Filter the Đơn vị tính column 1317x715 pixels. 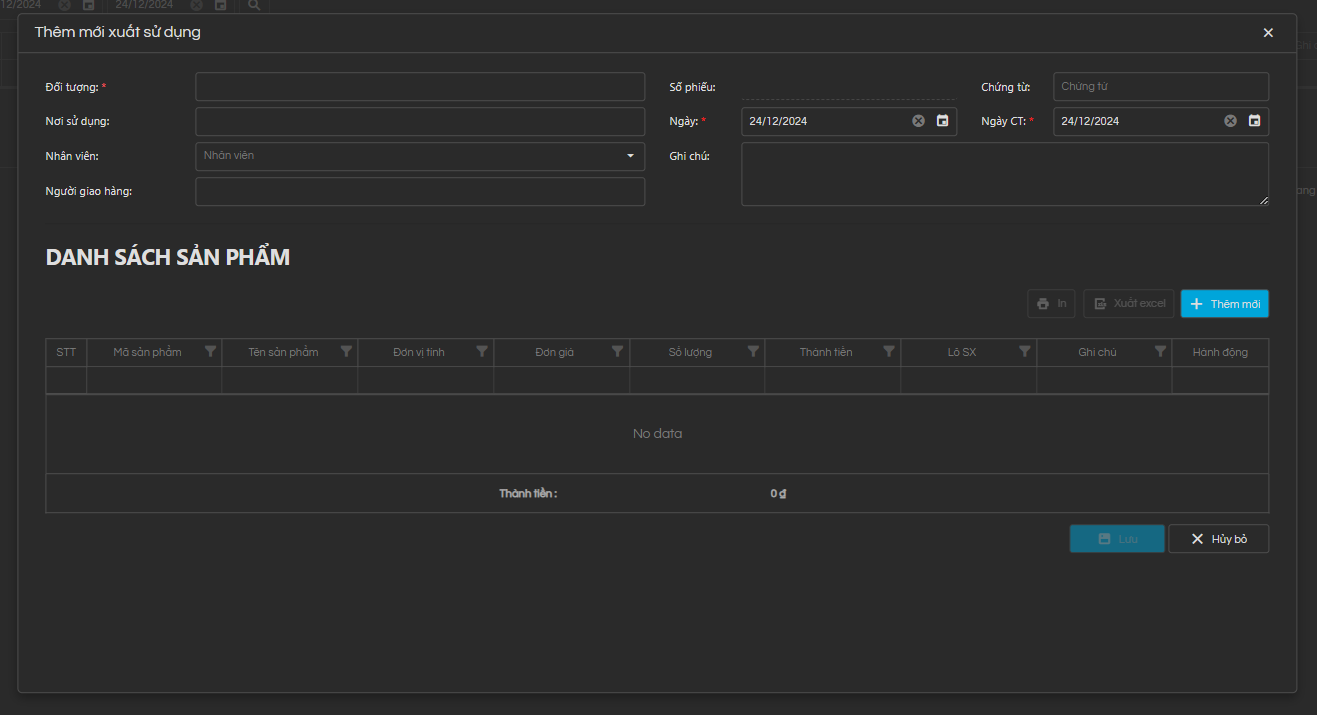pos(482,352)
